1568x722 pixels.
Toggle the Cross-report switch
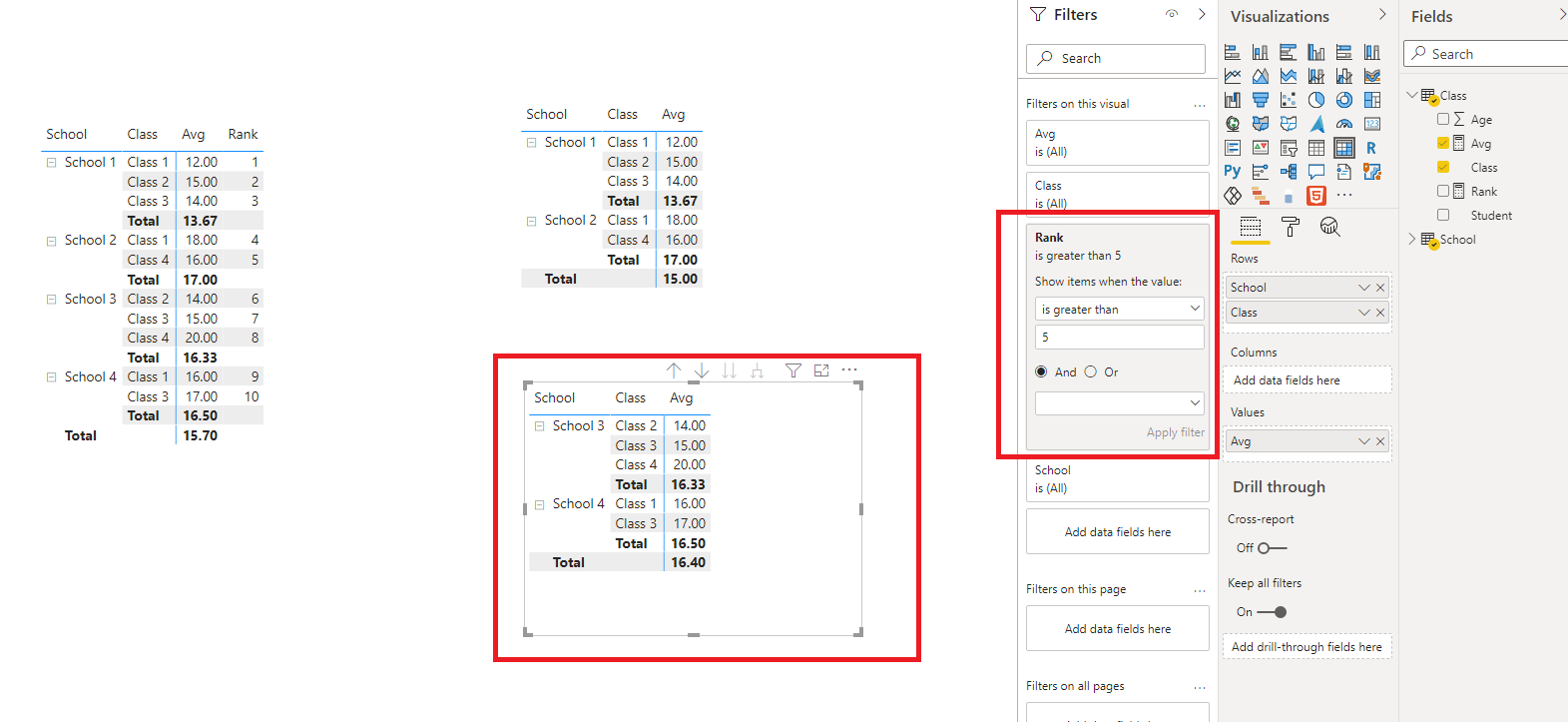click(x=1272, y=548)
